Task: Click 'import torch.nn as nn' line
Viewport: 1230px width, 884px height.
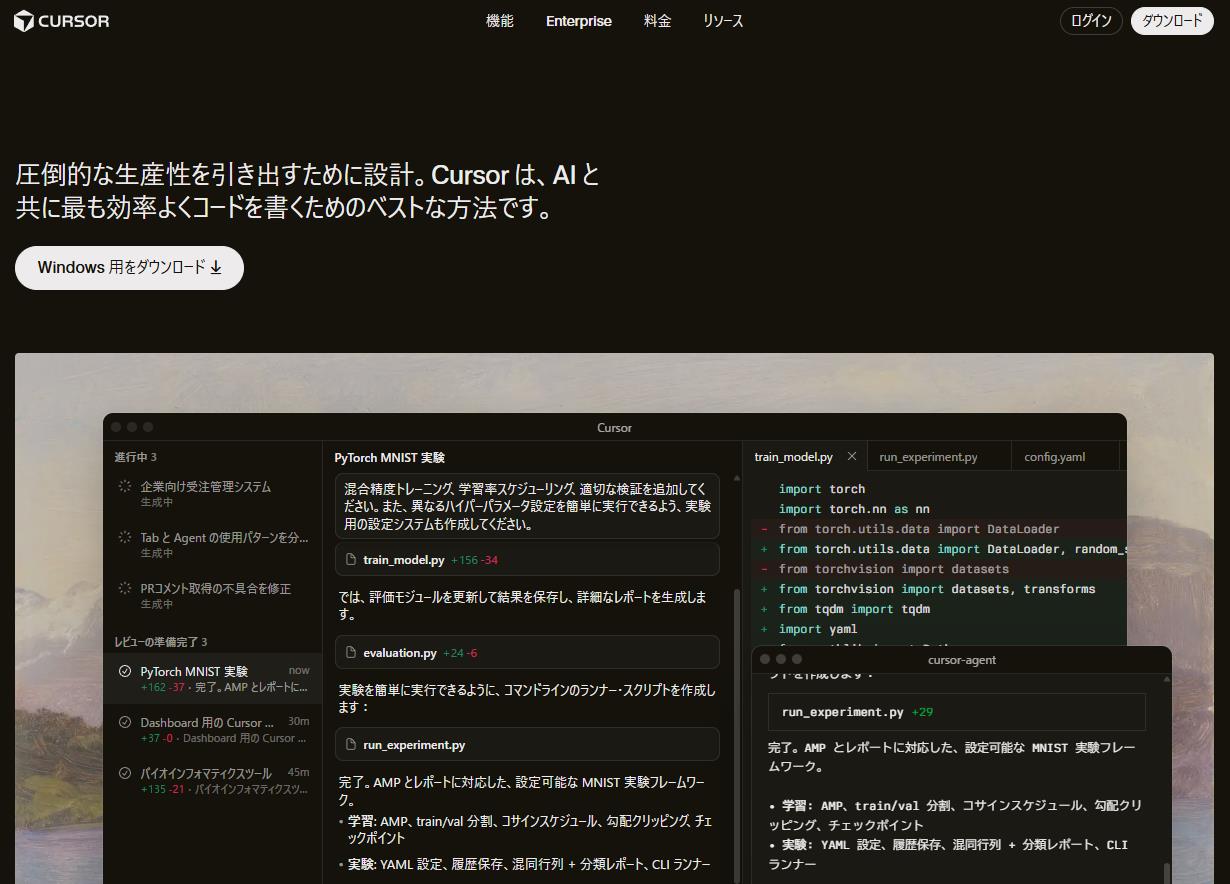Action: point(854,509)
